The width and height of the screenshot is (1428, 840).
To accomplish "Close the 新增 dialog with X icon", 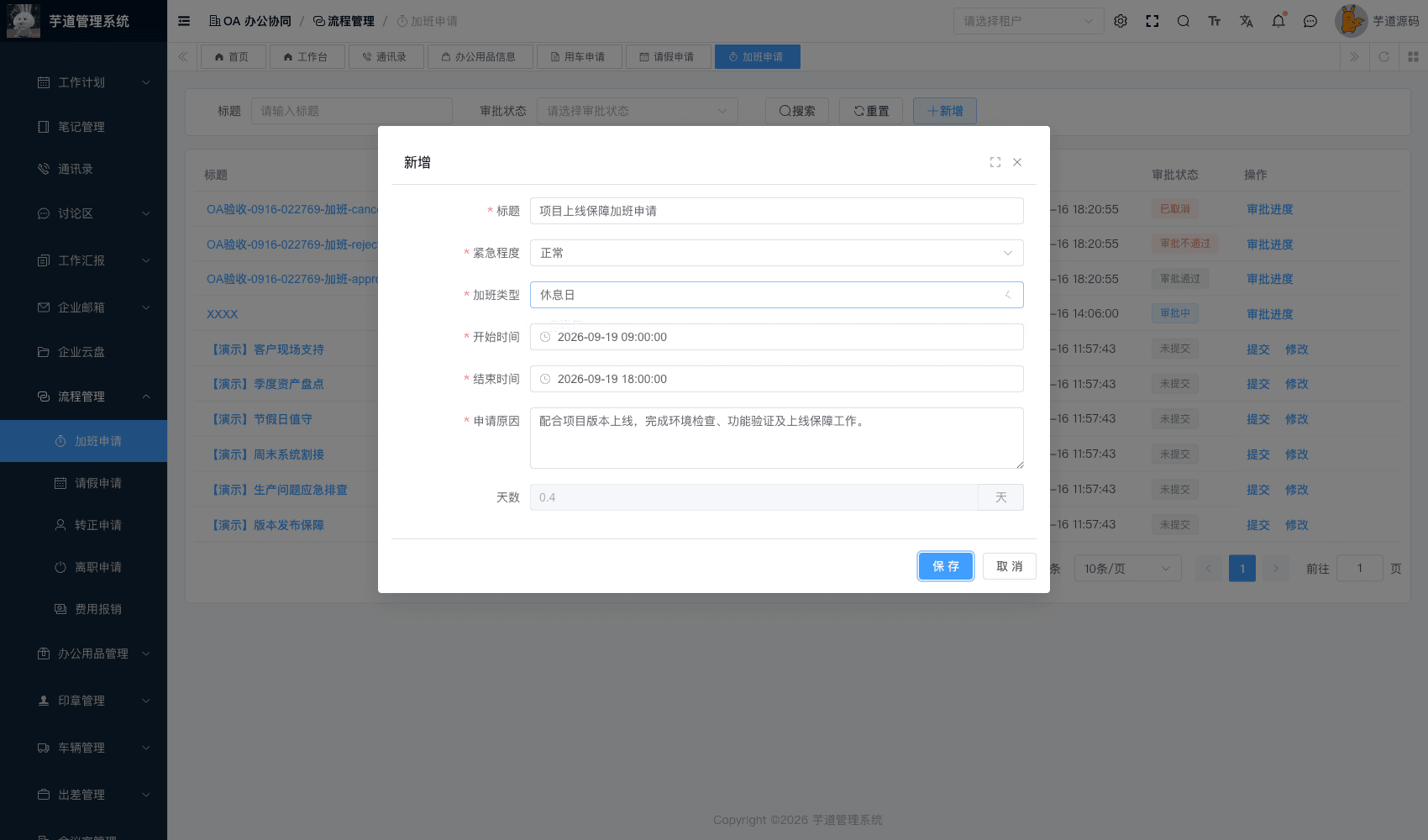I will pos(1017,162).
